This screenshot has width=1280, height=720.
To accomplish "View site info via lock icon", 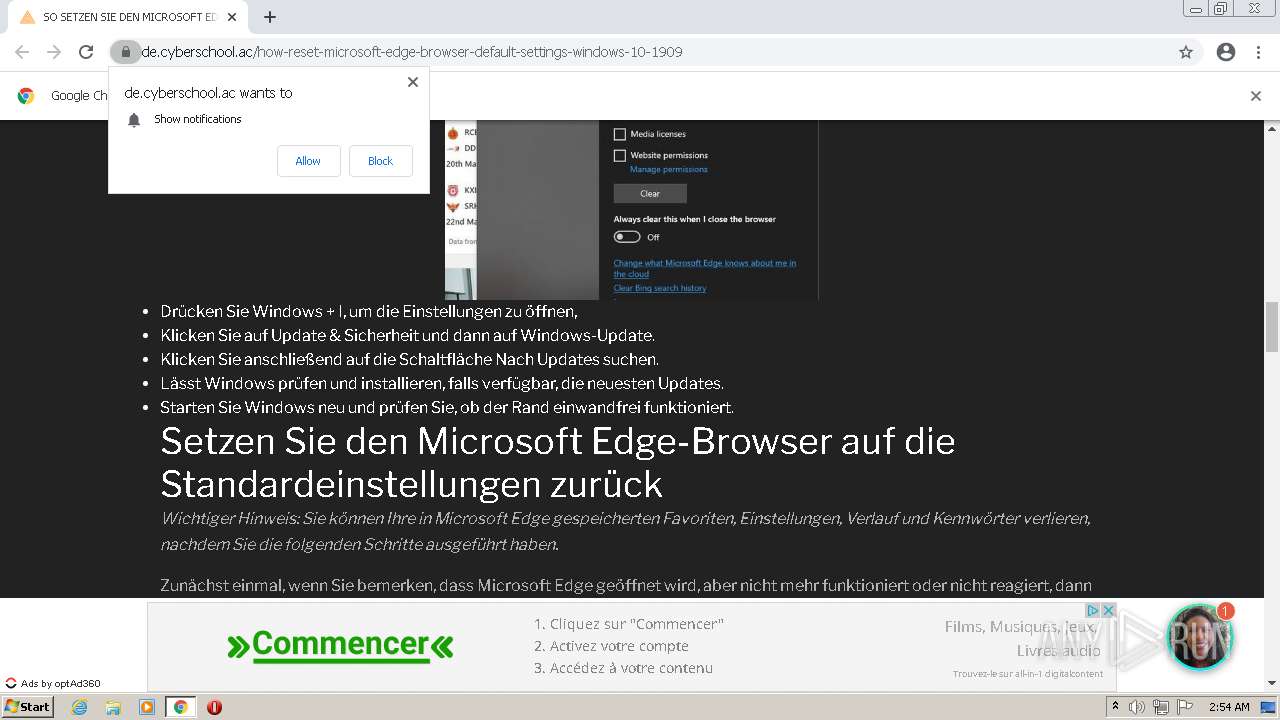I will pos(125,52).
